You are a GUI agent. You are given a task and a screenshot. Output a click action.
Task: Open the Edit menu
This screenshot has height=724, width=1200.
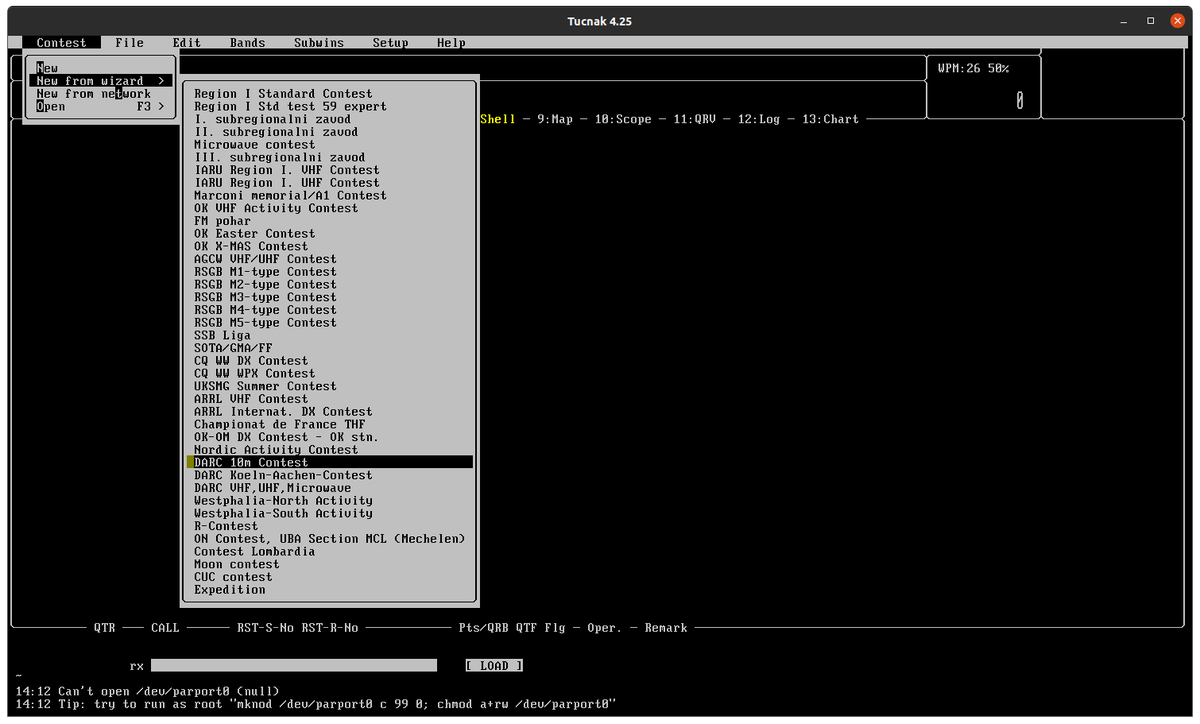coord(186,43)
